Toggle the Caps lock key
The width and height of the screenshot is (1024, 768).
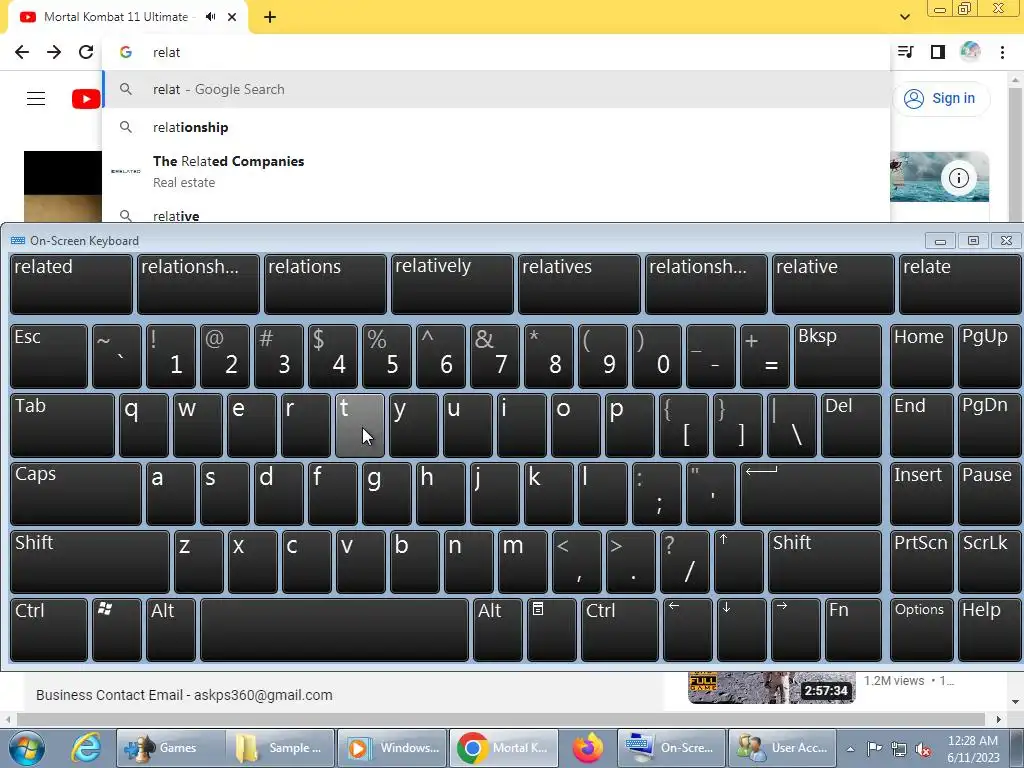tap(76, 494)
